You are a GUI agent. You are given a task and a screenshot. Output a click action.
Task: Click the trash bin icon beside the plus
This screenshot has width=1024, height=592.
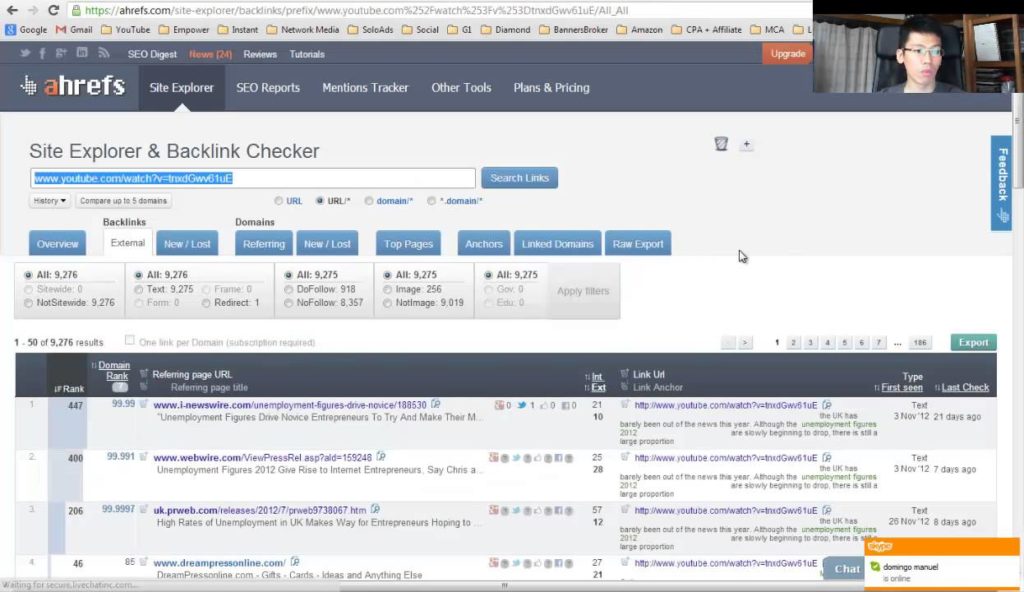[x=721, y=144]
